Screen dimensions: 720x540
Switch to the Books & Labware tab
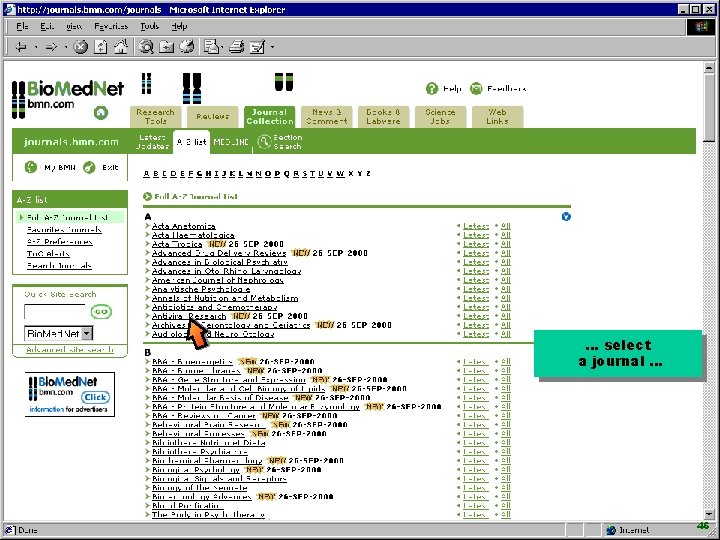click(x=383, y=117)
